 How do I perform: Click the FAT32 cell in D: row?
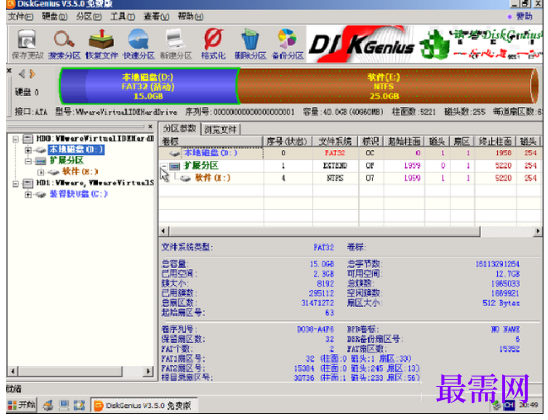tap(335, 153)
